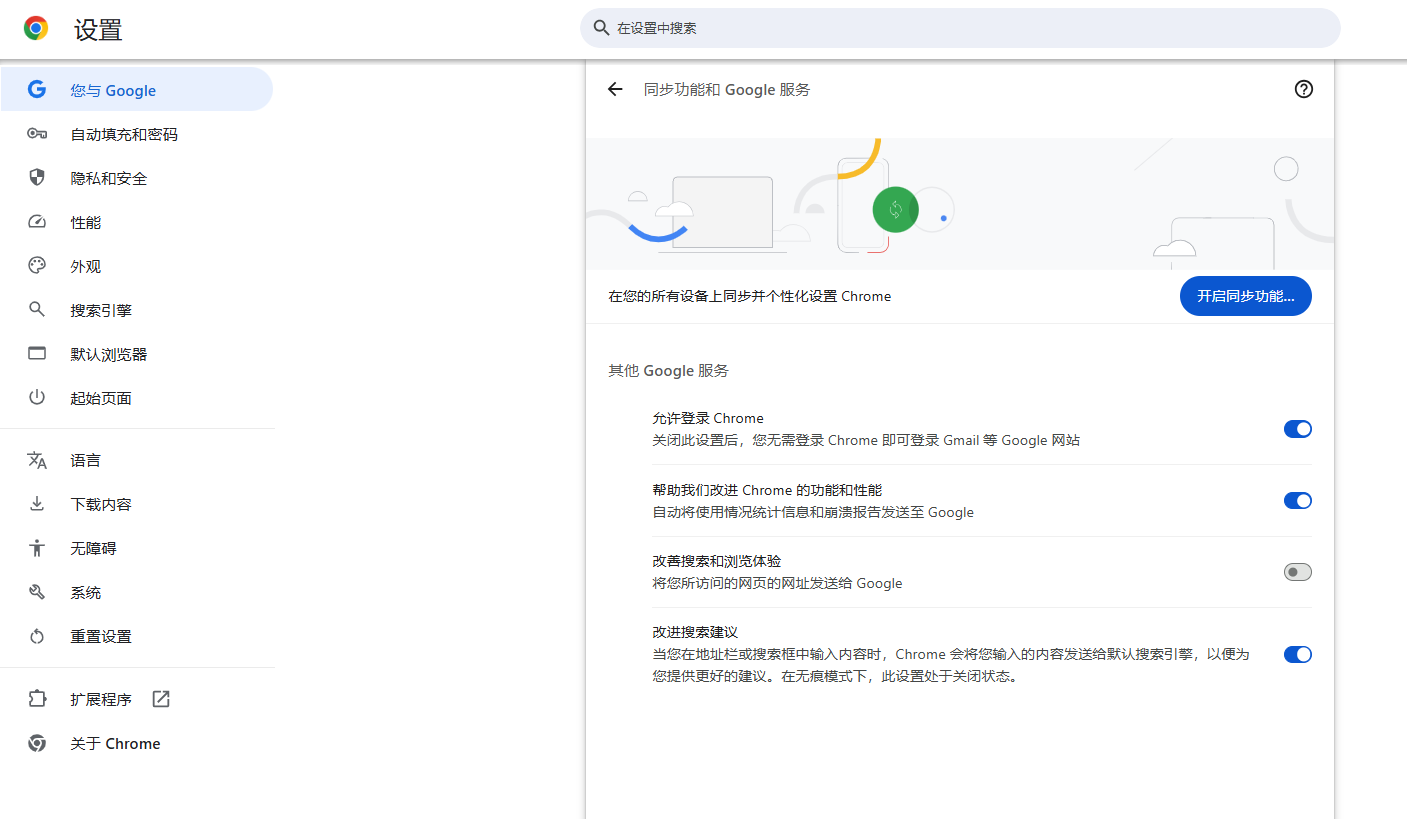
Task: Open help with the question mark icon
Action: tap(1303, 89)
